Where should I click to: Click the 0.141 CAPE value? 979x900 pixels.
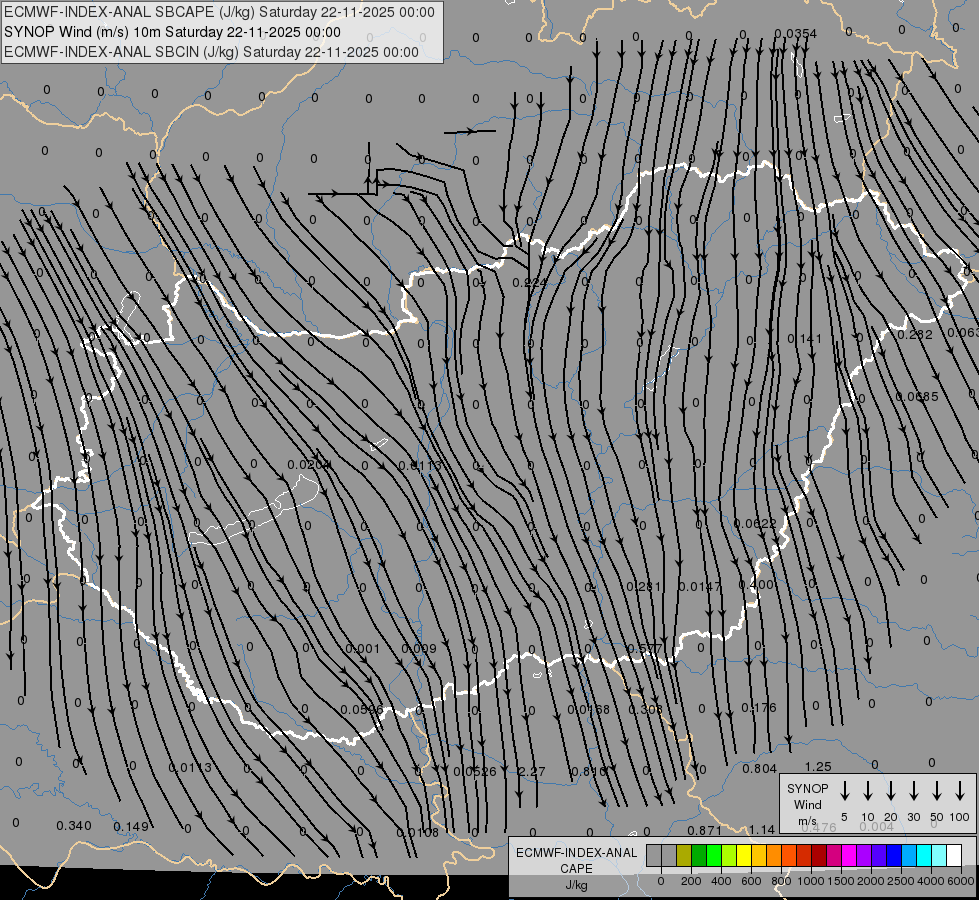pyautogui.click(x=805, y=339)
